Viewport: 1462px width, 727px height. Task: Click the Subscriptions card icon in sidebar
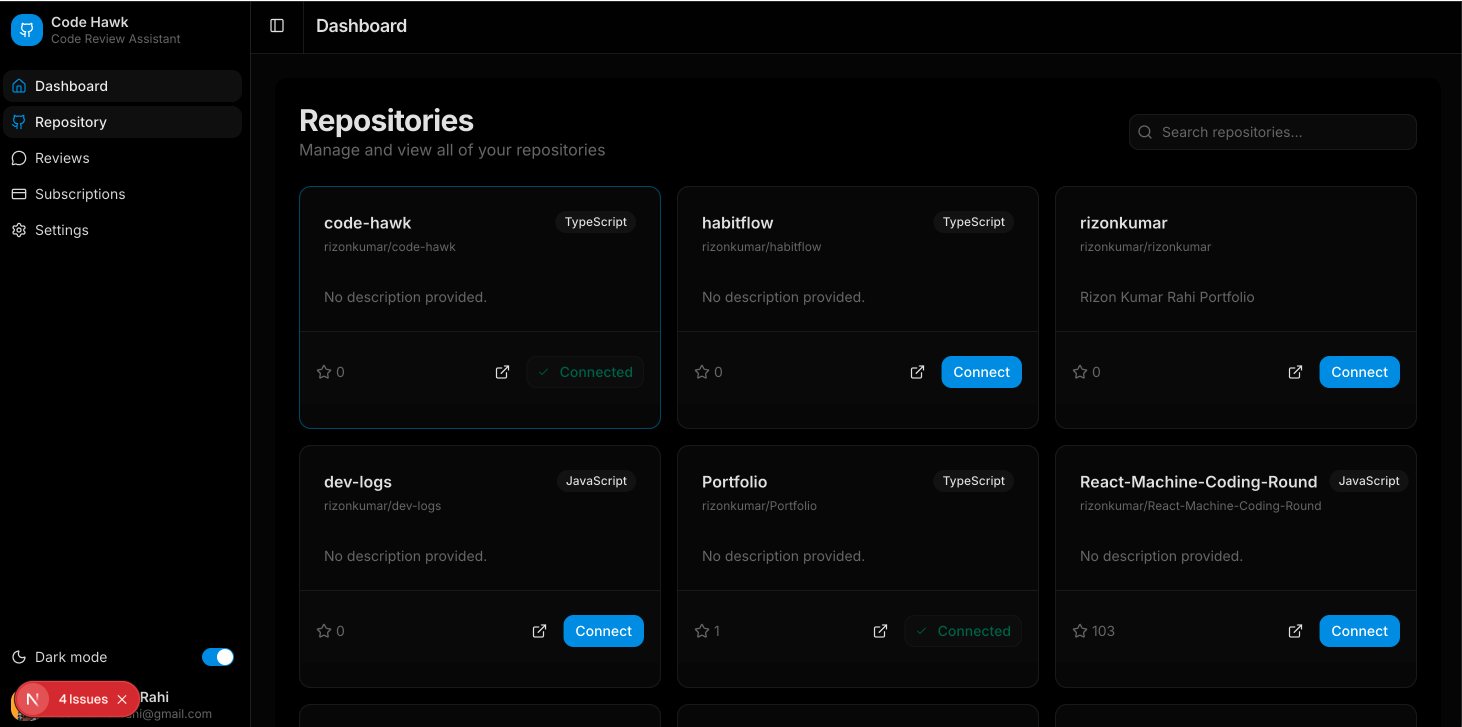[x=18, y=194]
